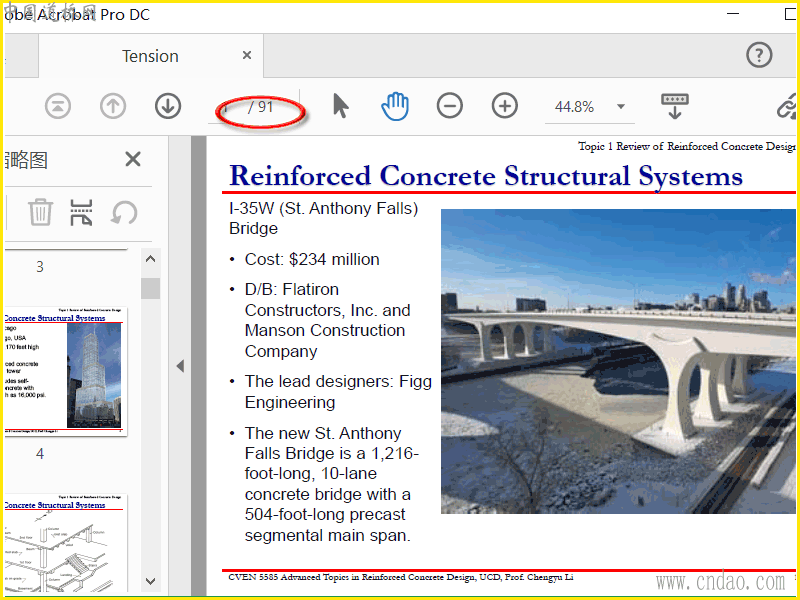The height and width of the screenshot is (600, 800).
Task: Choose the Selection arrow tool
Action: (x=340, y=106)
